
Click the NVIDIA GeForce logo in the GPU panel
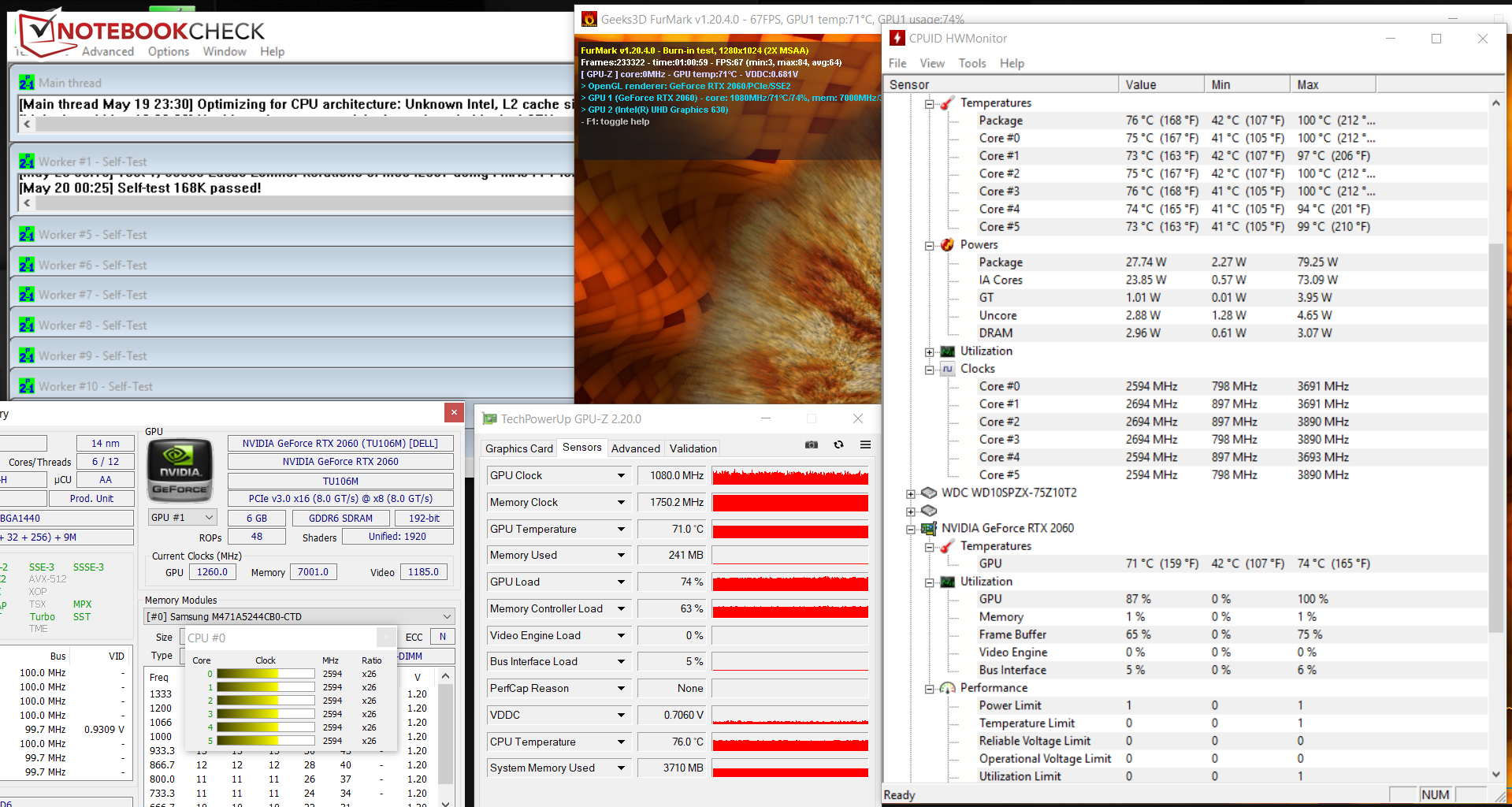180,470
